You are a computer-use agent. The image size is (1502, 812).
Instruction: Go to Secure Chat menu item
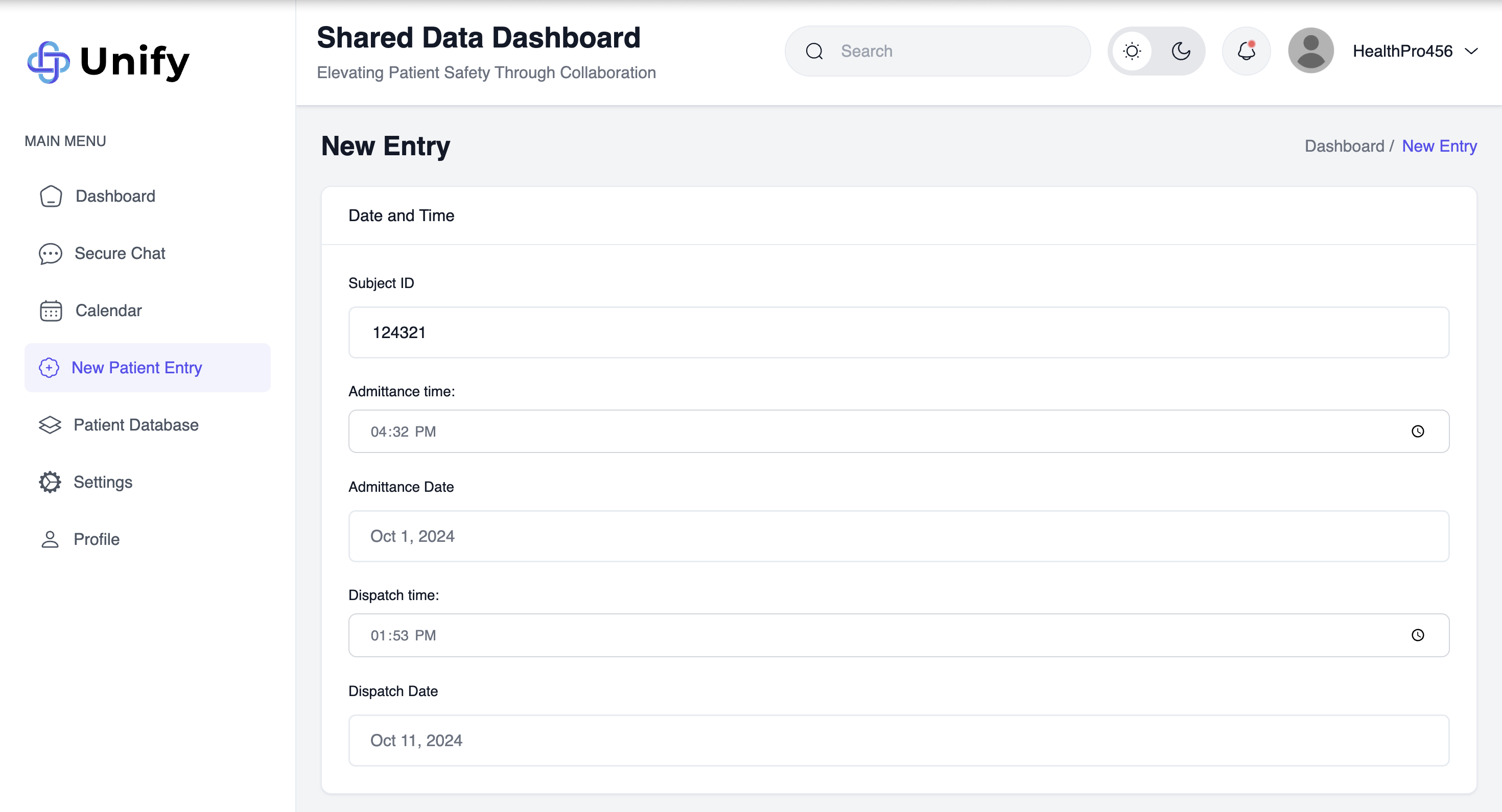[x=120, y=254]
